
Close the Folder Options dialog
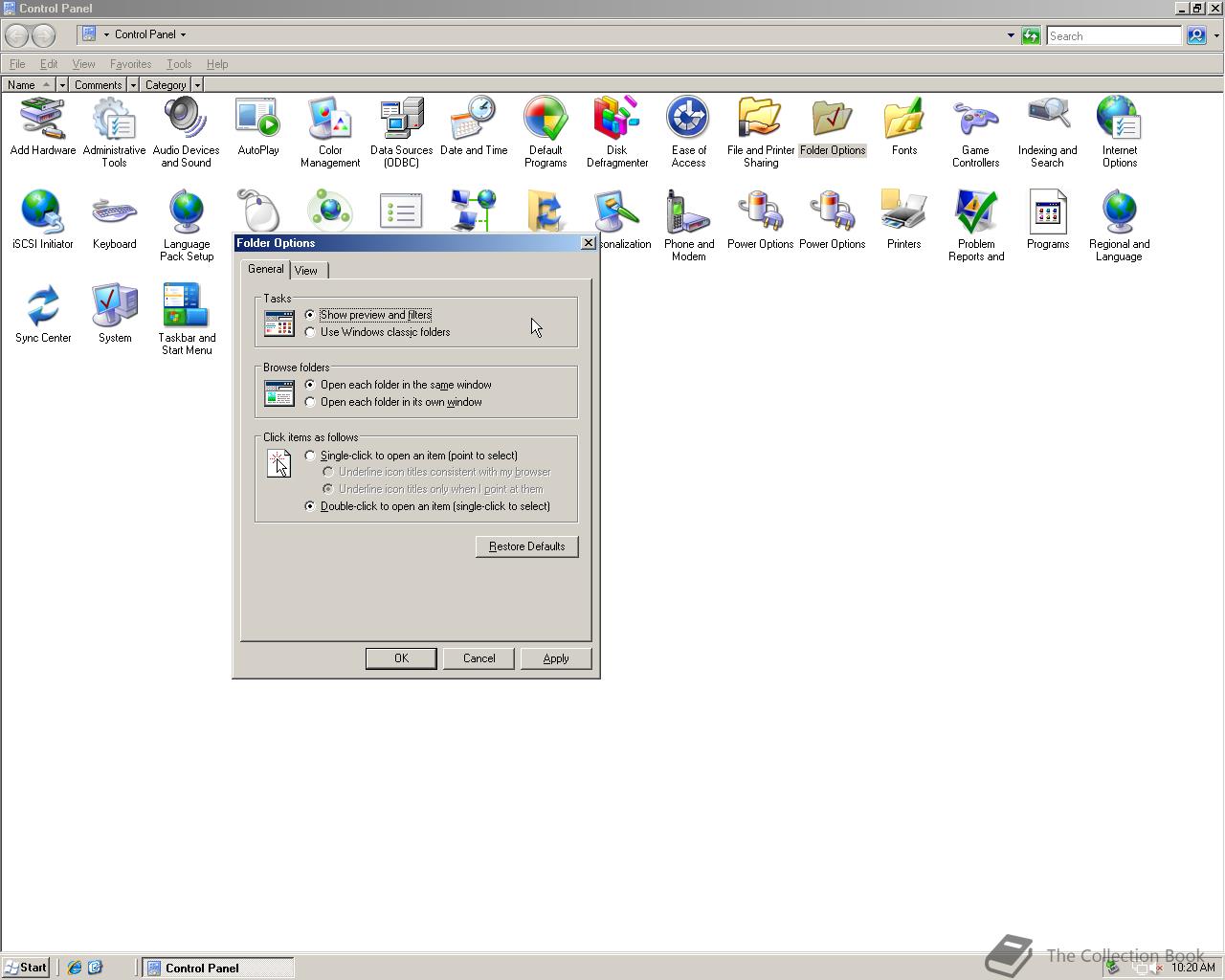coord(588,243)
